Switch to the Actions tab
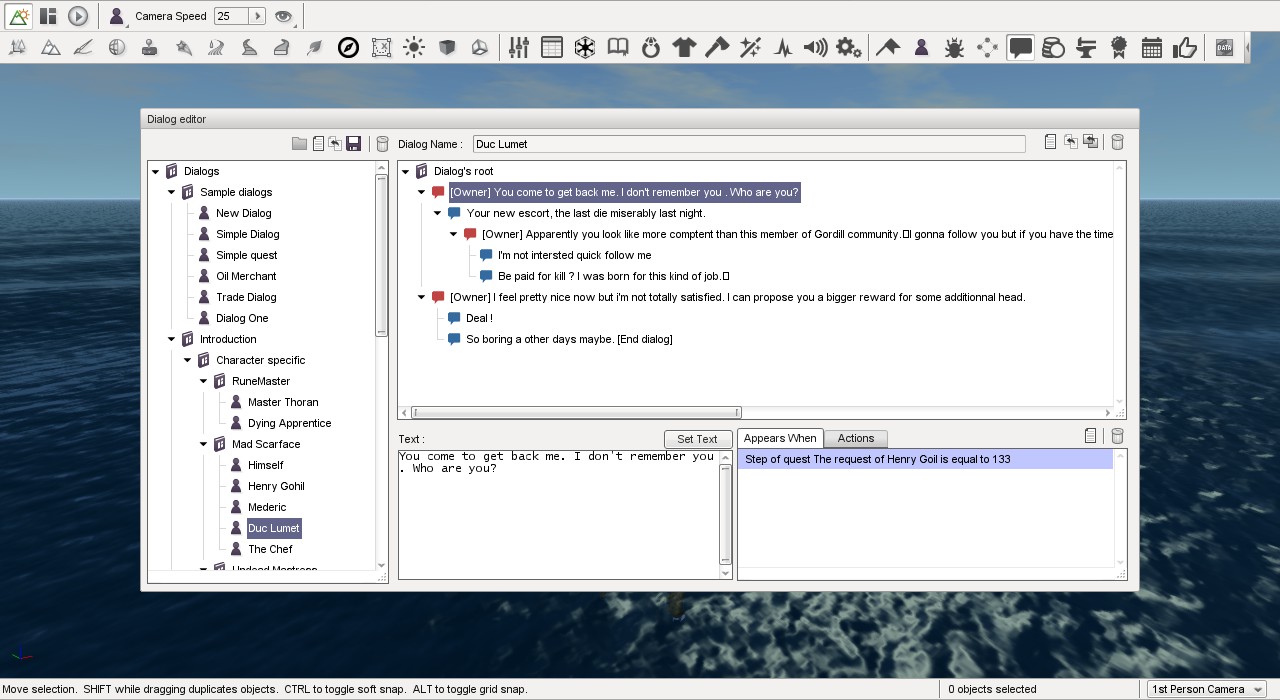1280x700 pixels. (x=855, y=438)
